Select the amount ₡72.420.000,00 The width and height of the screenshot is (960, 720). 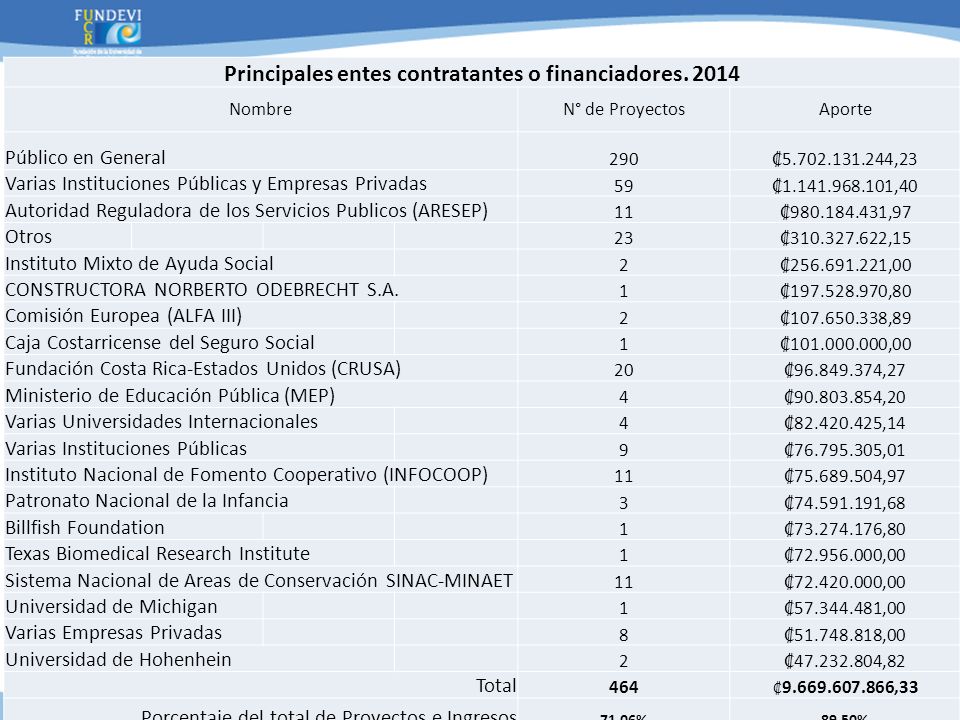click(845, 582)
